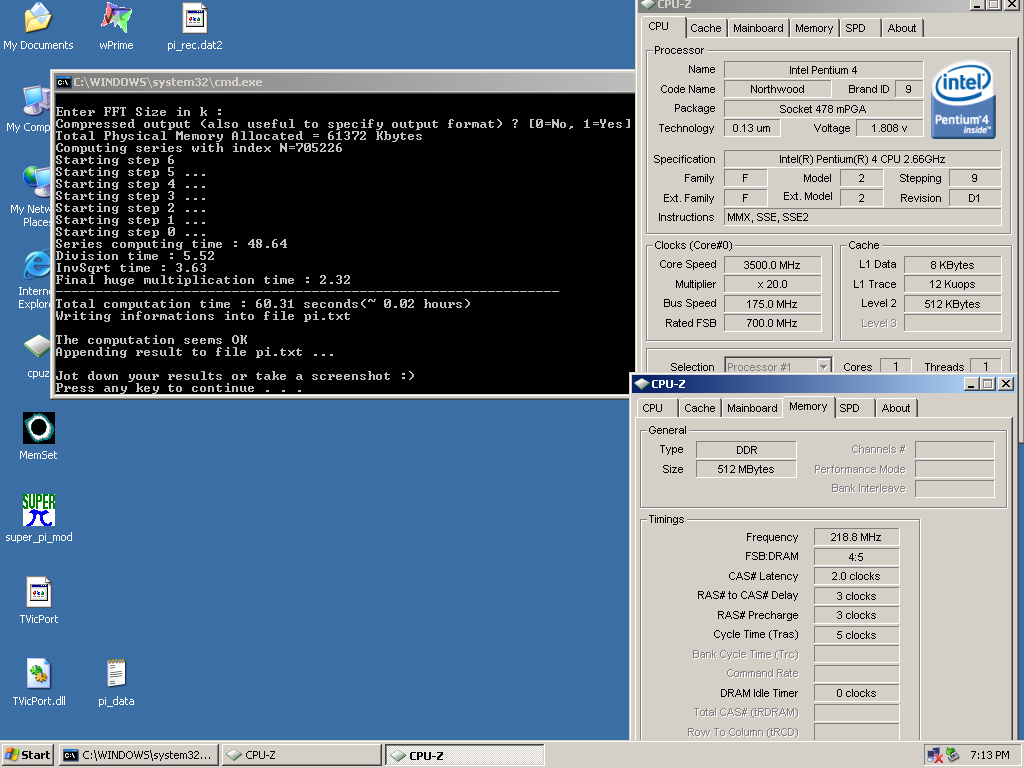
Task: Click the cmd.exe title bar icon
Action: coord(63,82)
